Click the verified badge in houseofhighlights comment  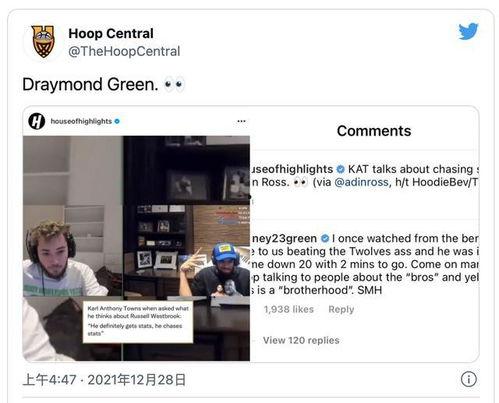pos(340,169)
